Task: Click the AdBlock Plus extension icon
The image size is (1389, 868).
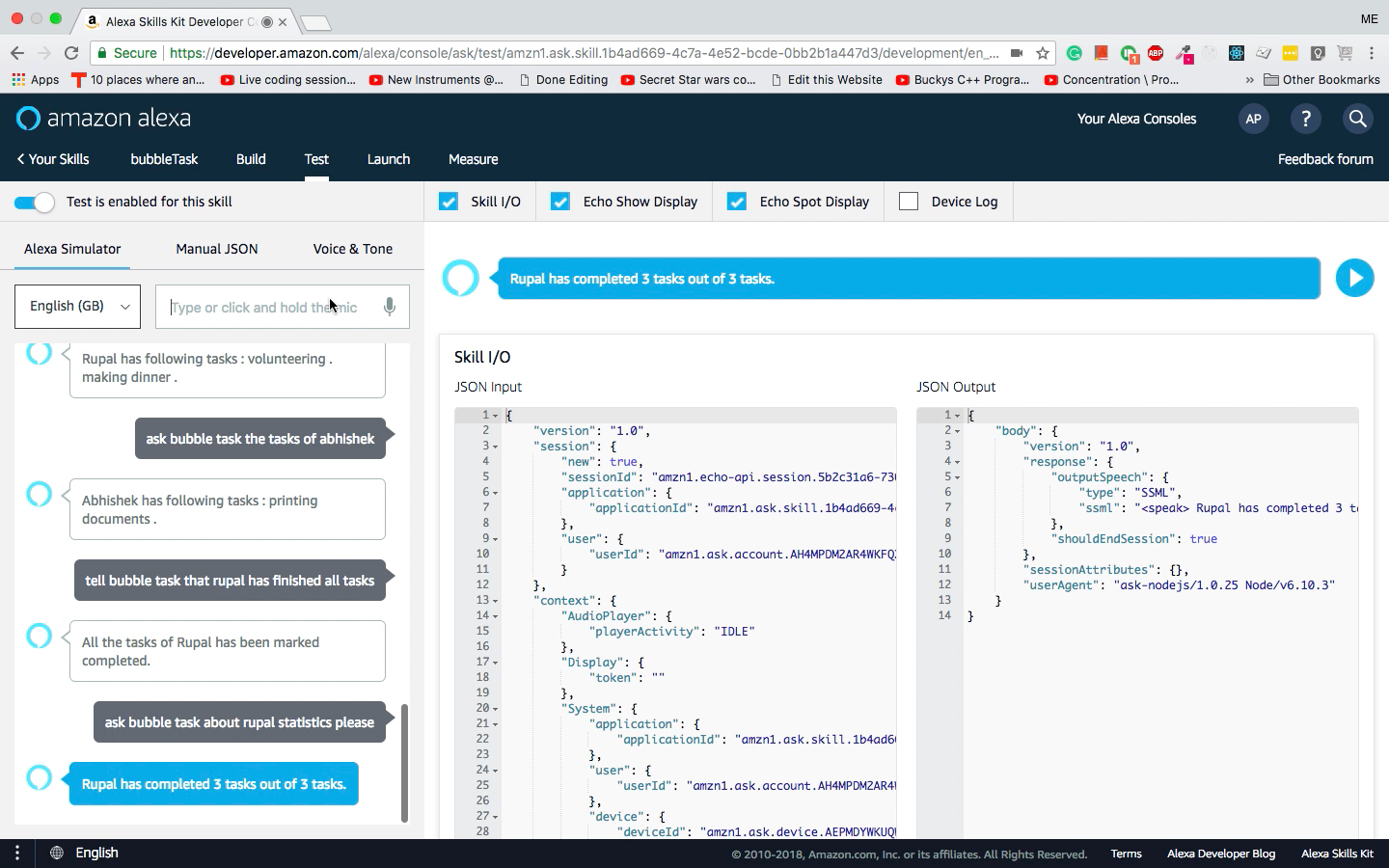Action: pyautogui.click(x=1156, y=53)
